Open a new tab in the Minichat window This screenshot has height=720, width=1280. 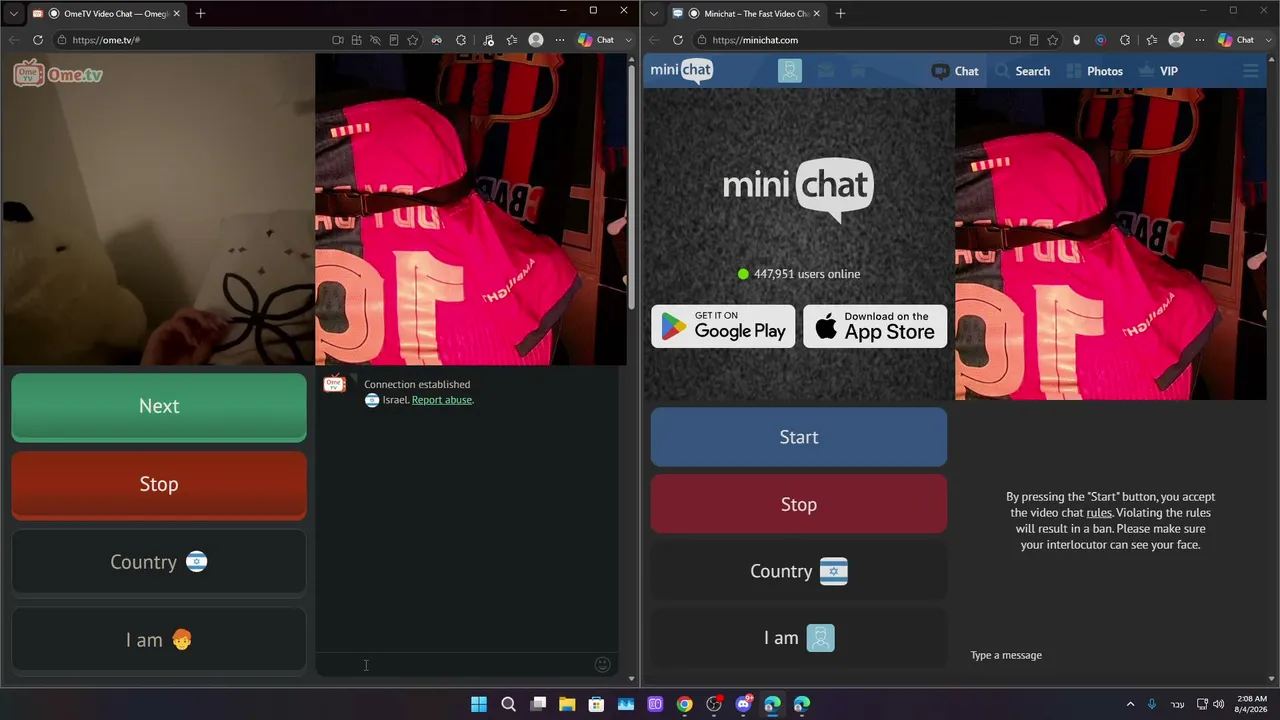pos(840,13)
